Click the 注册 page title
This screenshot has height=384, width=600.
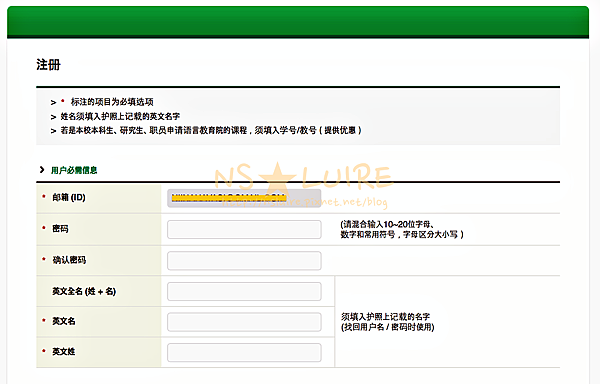(49, 65)
